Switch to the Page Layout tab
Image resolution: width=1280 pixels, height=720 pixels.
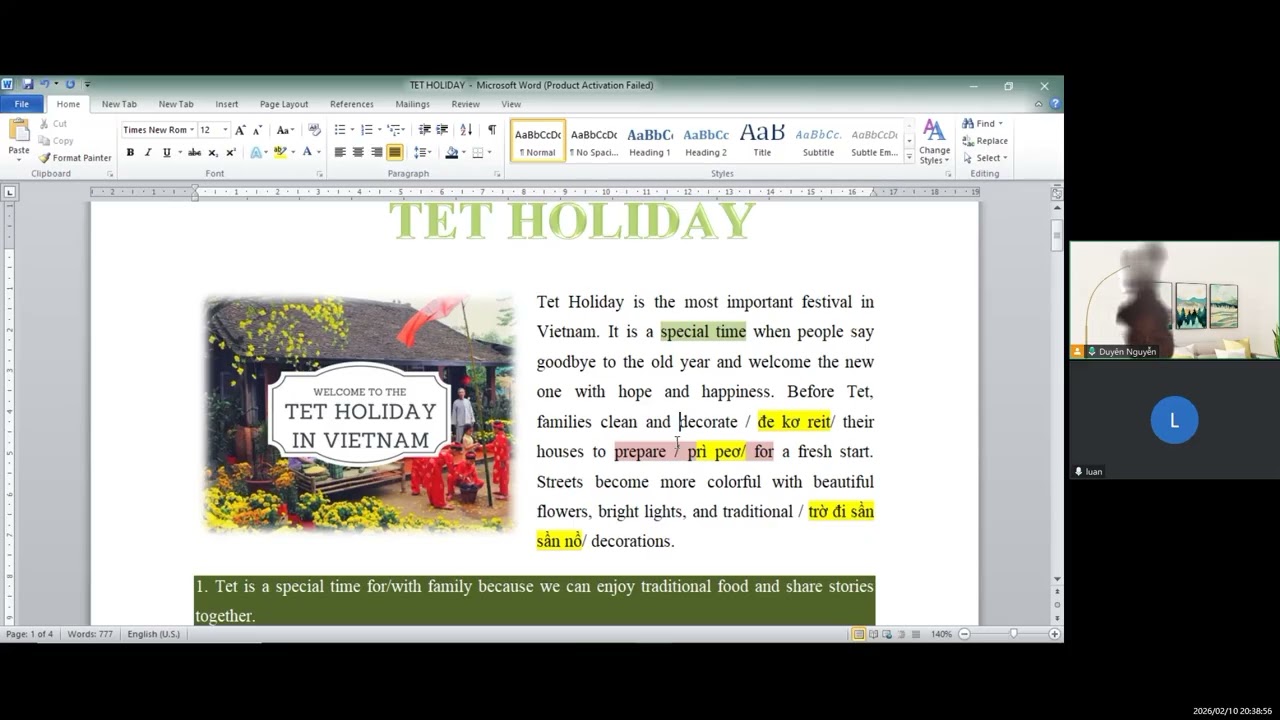[x=284, y=104]
